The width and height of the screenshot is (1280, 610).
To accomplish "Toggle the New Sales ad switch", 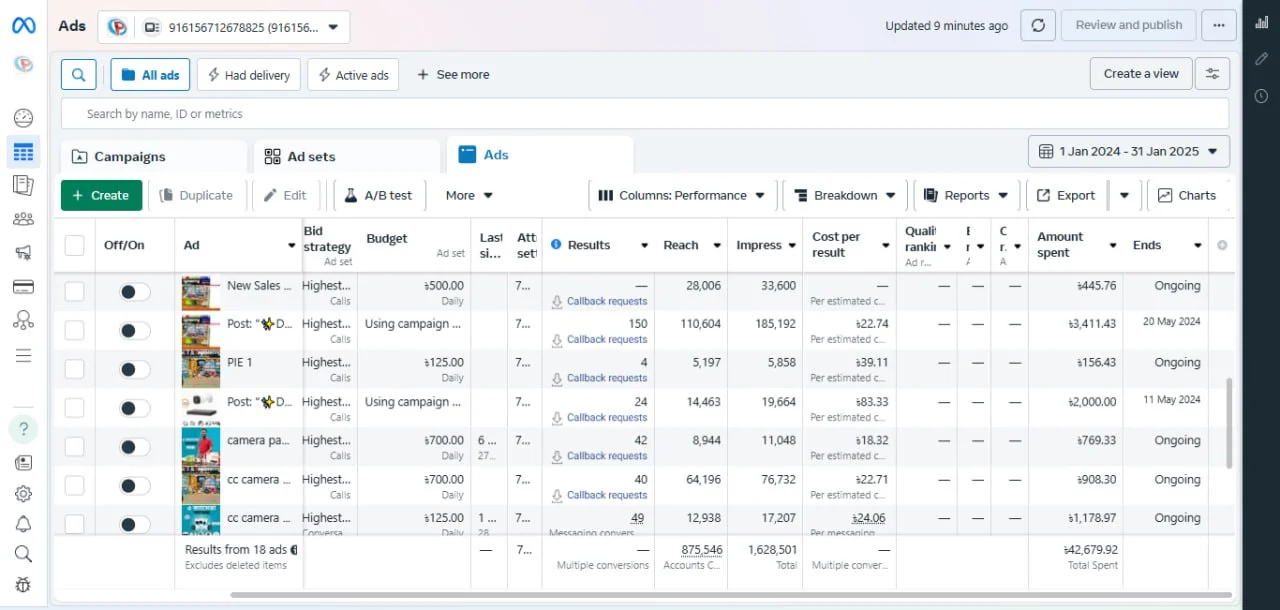I will pyautogui.click(x=134, y=292).
